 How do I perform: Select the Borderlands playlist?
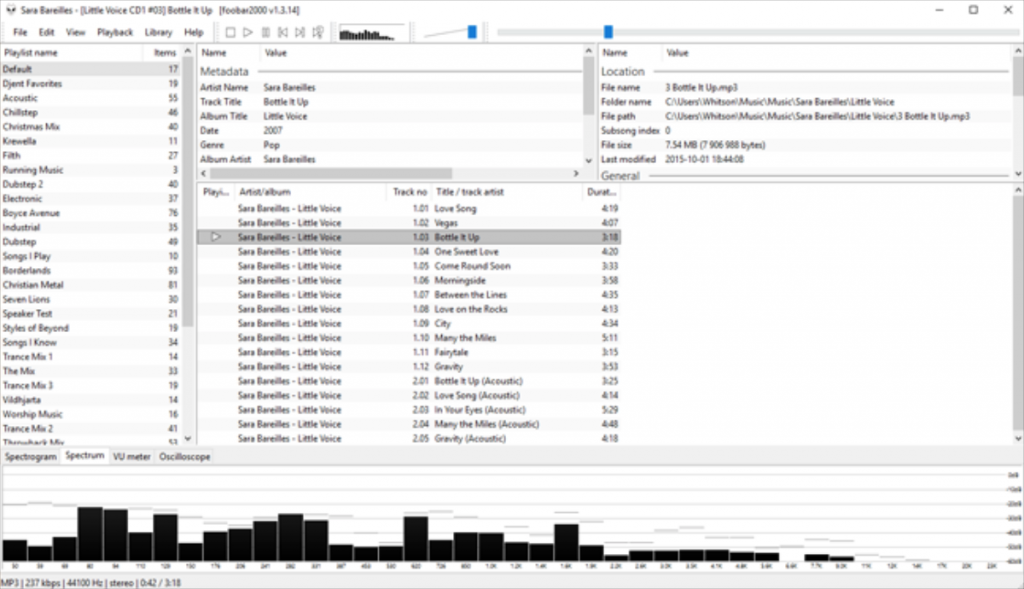(x=91, y=270)
